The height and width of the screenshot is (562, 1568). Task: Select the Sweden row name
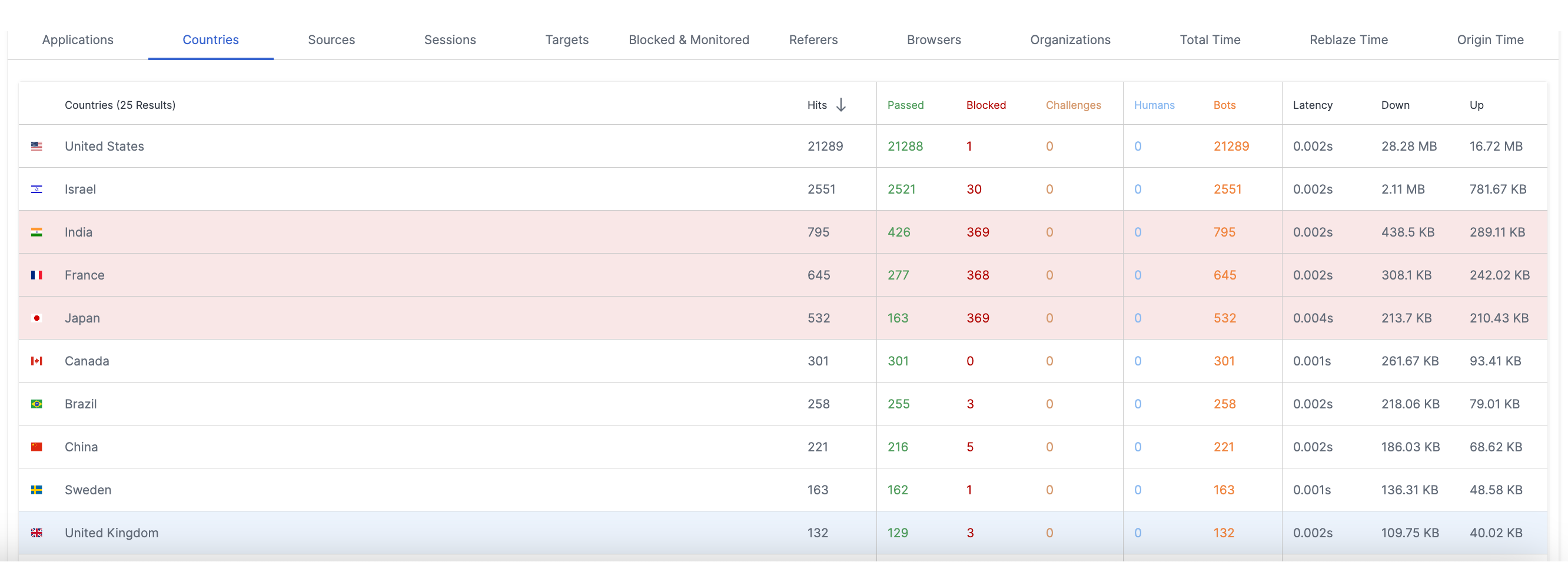tap(88, 490)
